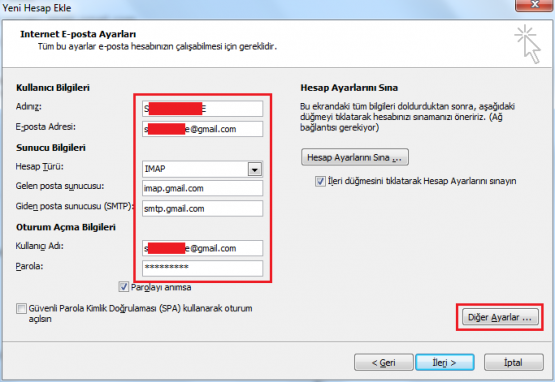Viewport: 555px width, 382px height.
Task: Click the Giden posta sunucusu SMTP field
Action: coord(202,209)
